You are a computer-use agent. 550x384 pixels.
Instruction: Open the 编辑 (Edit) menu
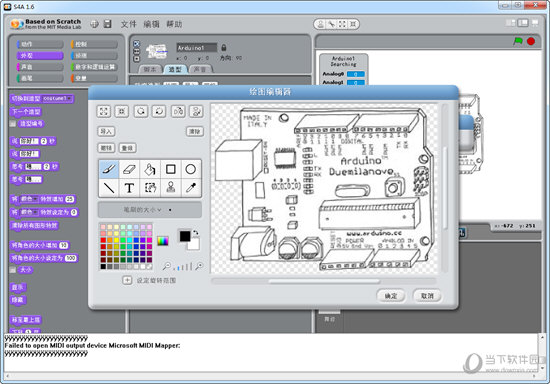[151, 24]
